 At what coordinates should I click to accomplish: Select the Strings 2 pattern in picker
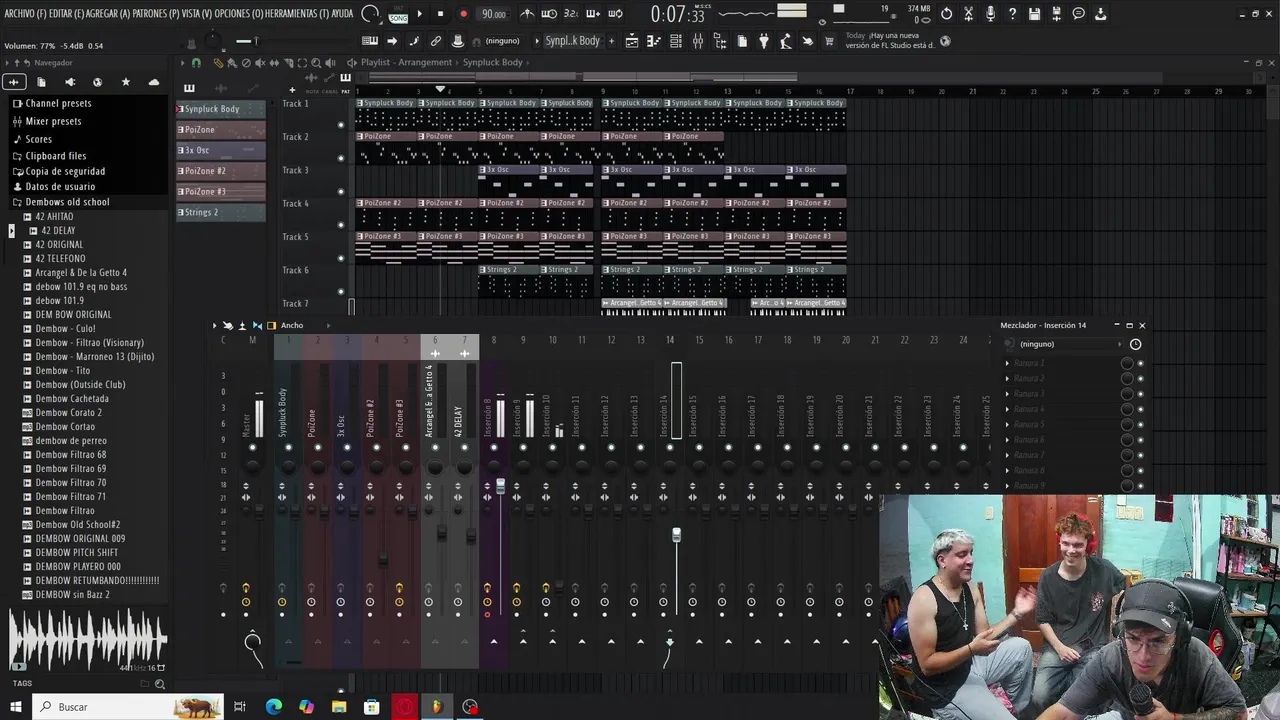221,212
